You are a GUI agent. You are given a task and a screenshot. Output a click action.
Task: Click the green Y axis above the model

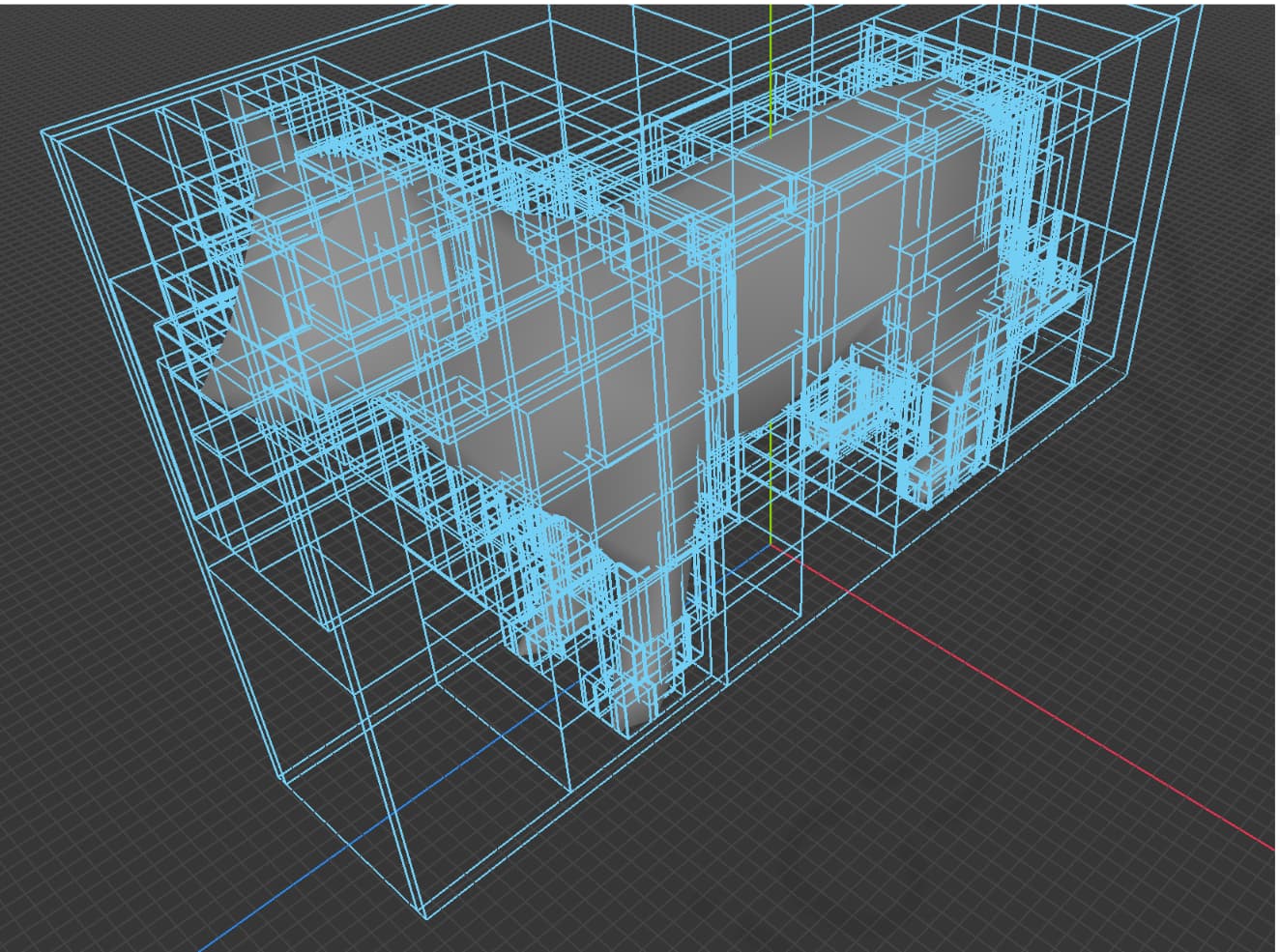(x=771, y=58)
